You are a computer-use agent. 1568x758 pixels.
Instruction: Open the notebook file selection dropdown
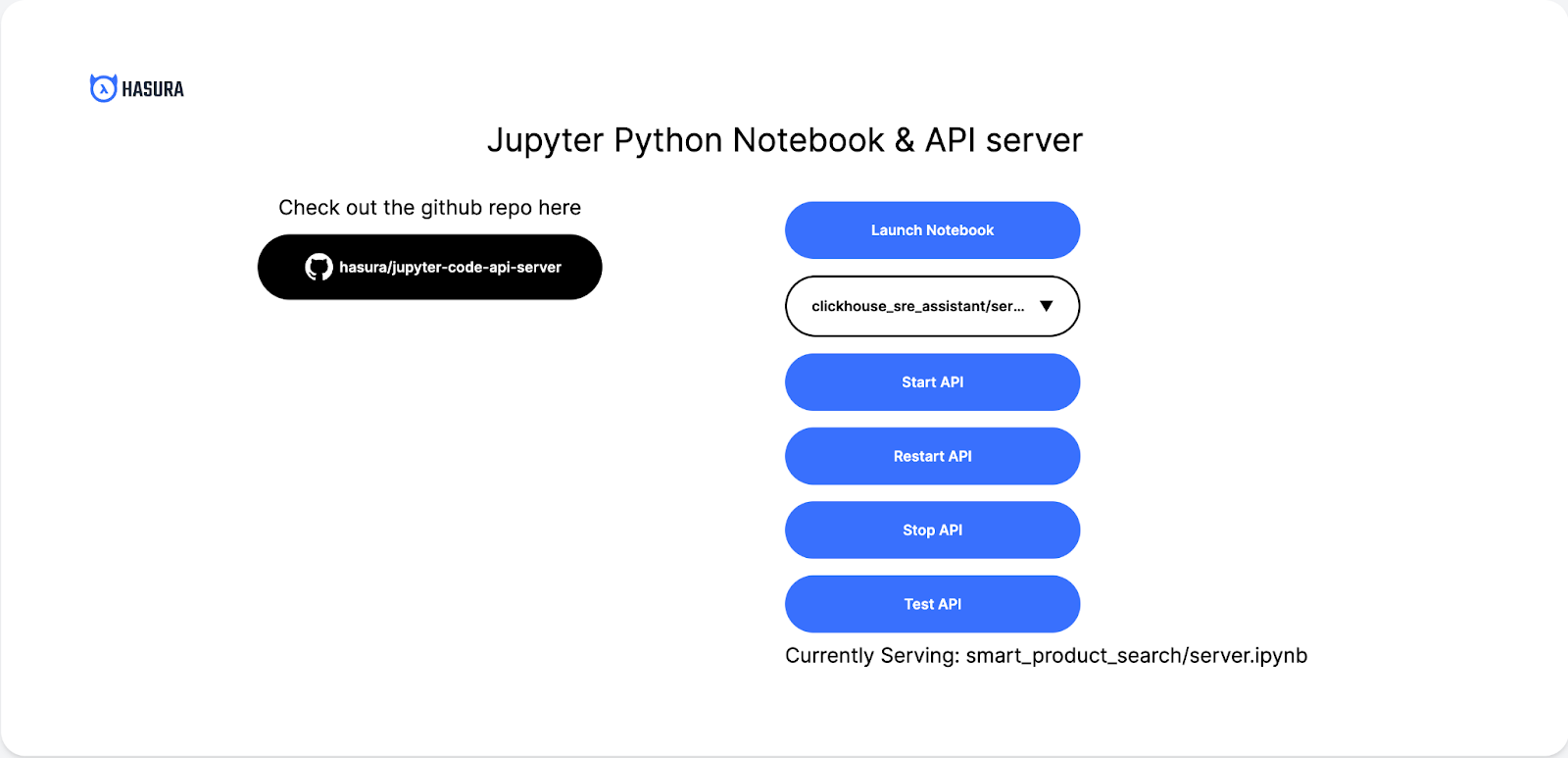[x=932, y=306]
